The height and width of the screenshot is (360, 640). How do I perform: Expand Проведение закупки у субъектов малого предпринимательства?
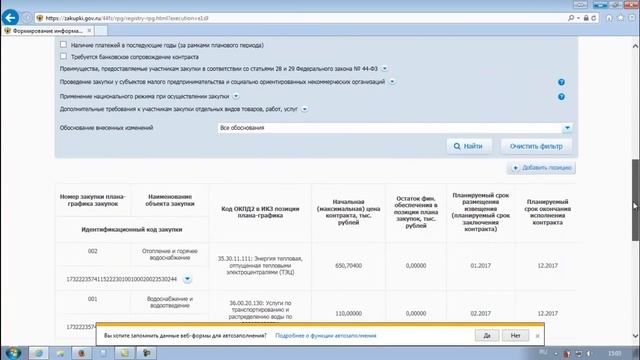[392, 82]
